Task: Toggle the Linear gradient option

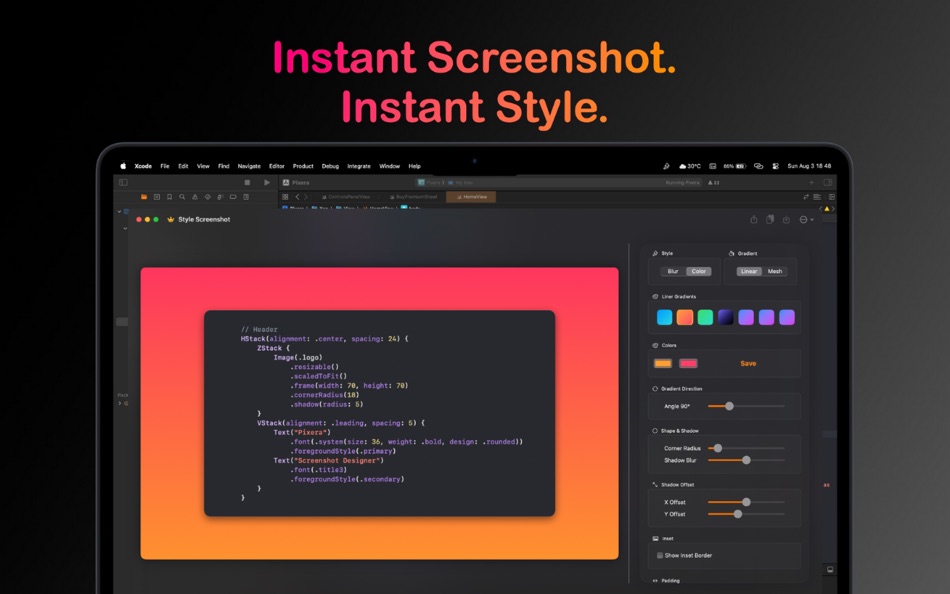Action: 748,271
